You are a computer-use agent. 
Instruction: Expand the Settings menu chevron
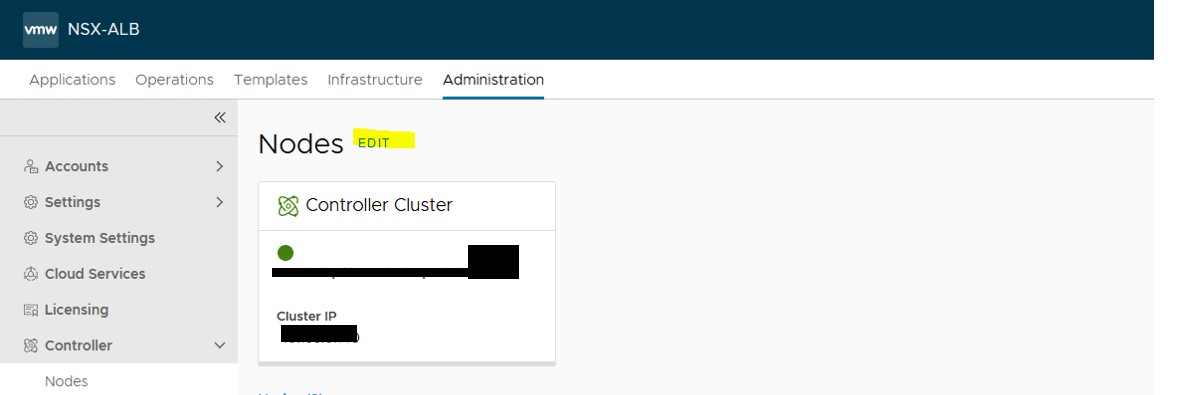click(220, 202)
